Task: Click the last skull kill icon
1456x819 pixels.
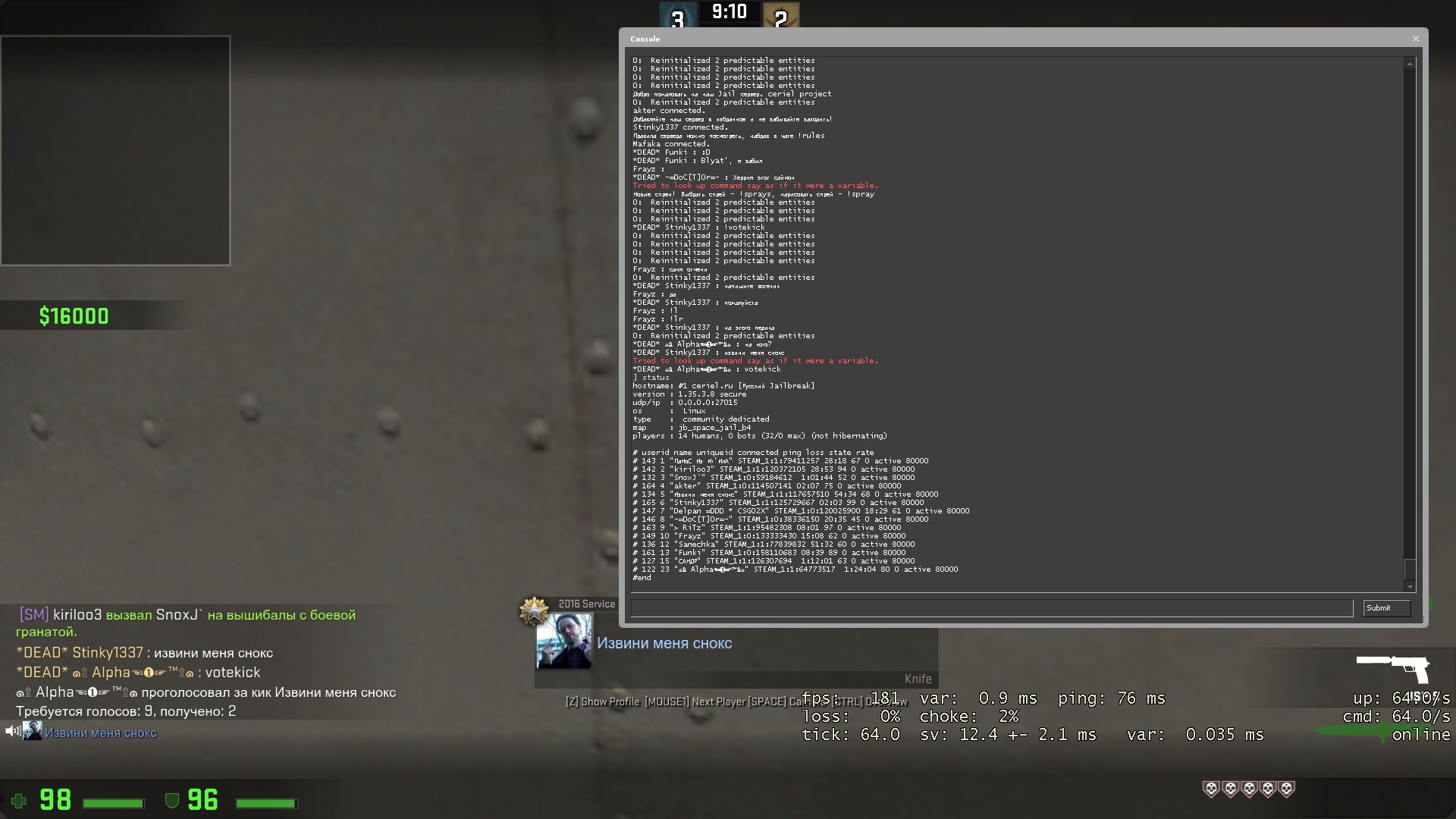Action: [1287, 789]
